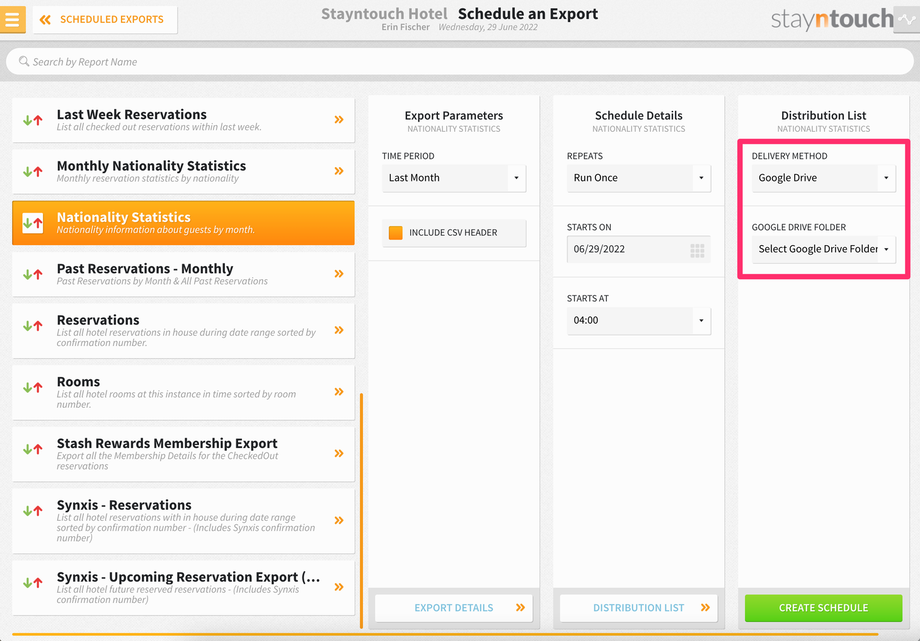Select the Past Reservations - Monthly report
920x641 pixels.
click(x=183, y=274)
